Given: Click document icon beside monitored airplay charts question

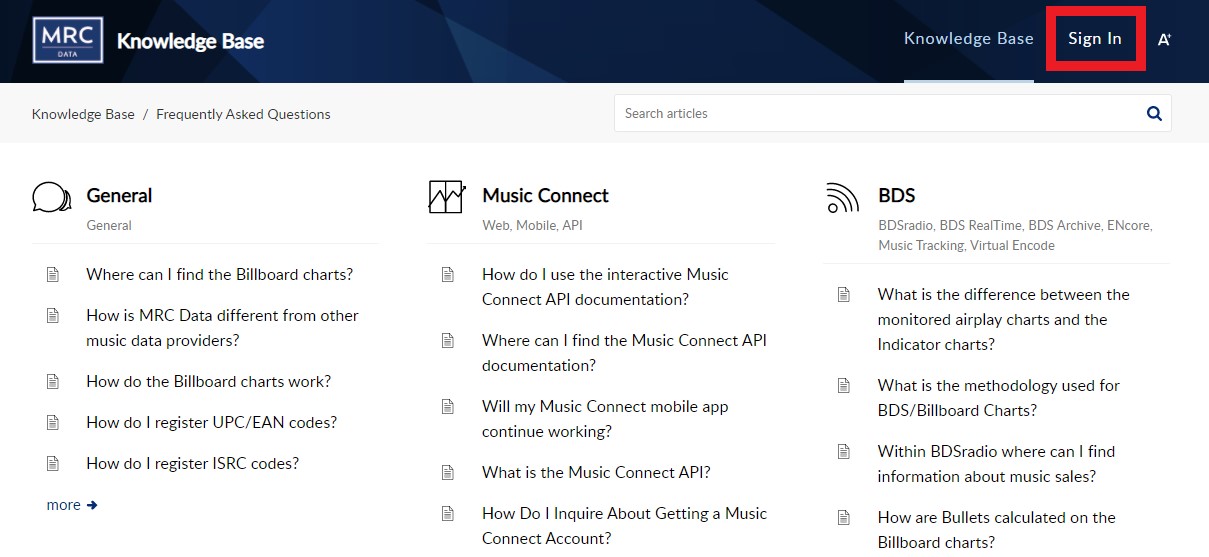Looking at the screenshot, I should (844, 295).
